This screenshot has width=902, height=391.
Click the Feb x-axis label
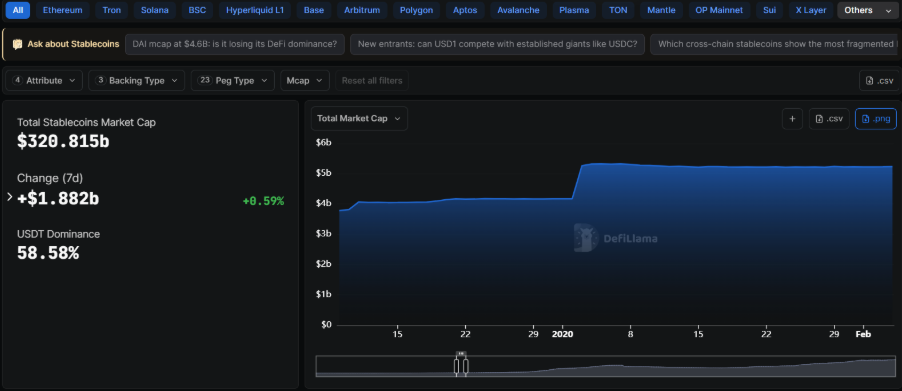[x=863, y=334]
